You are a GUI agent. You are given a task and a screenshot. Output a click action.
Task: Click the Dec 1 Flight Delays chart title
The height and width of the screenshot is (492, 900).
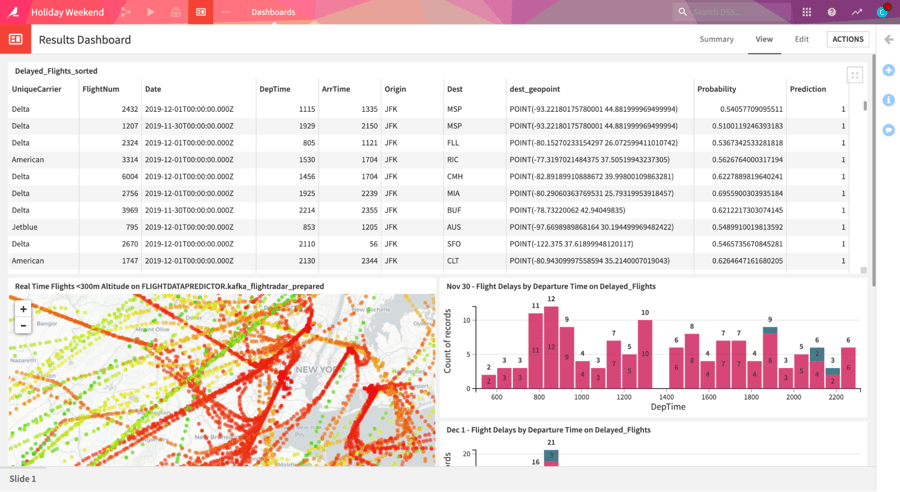(549, 429)
